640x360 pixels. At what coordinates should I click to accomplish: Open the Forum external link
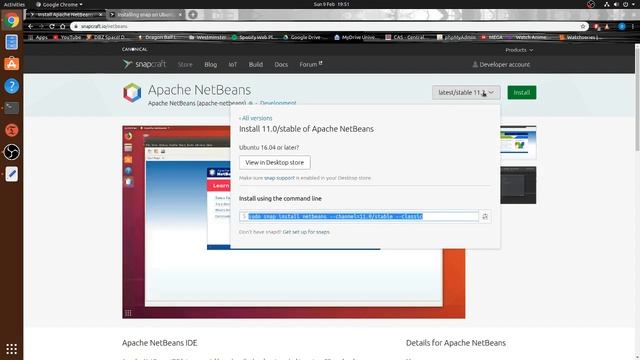click(311, 64)
